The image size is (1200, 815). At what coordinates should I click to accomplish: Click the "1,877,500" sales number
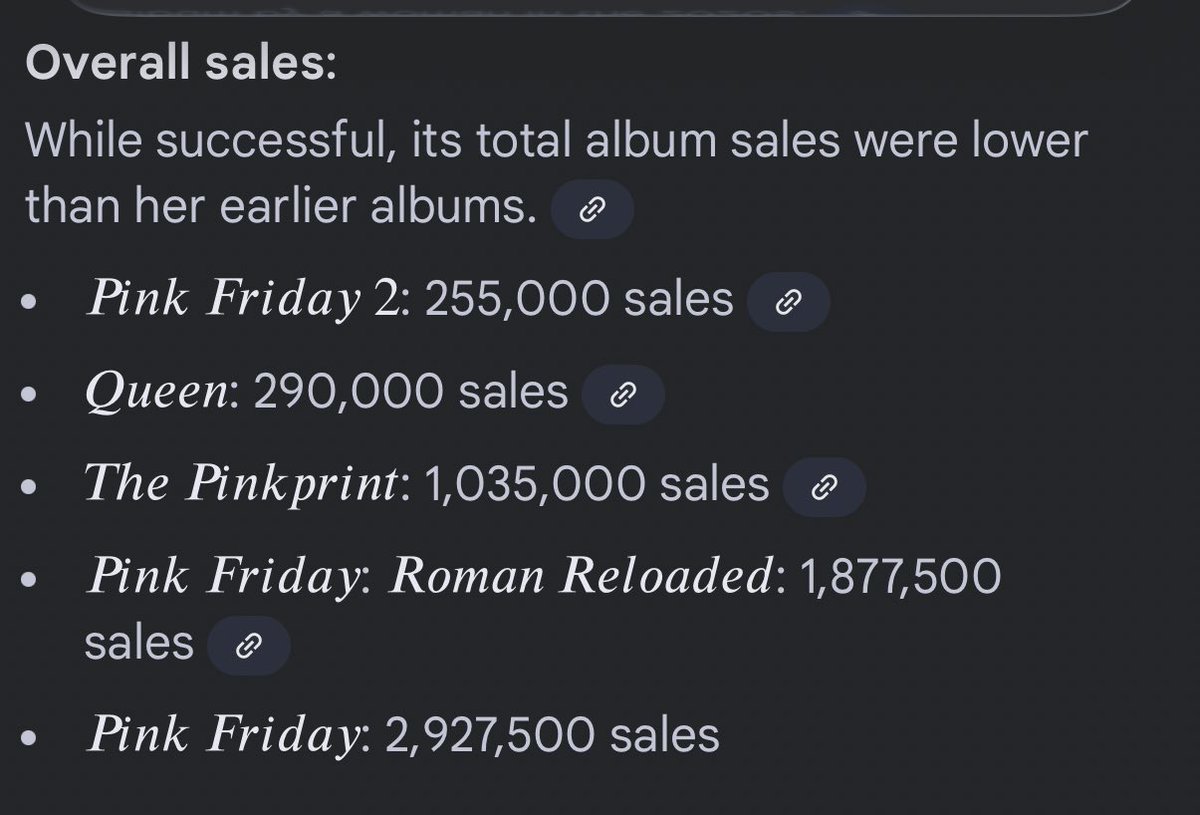(x=900, y=577)
